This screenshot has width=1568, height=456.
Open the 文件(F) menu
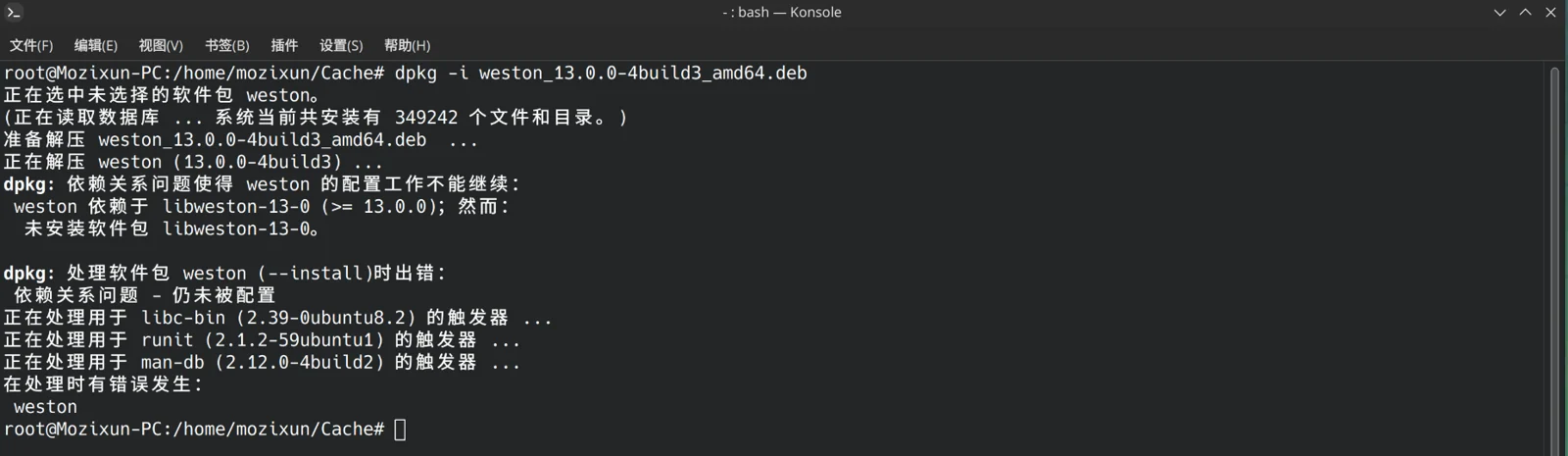pyautogui.click(x=31, y=45)
